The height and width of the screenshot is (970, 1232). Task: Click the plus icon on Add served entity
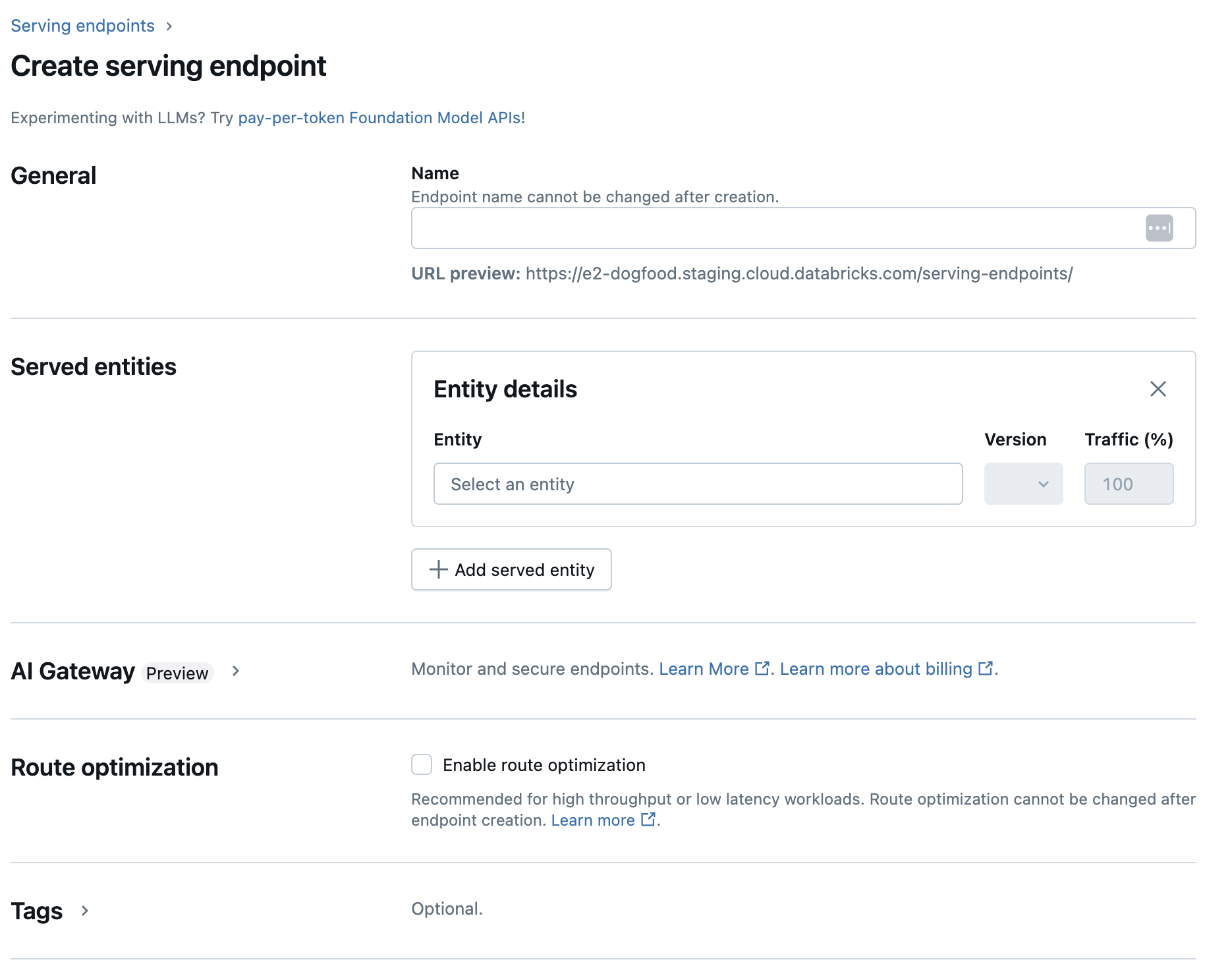coord(437,569)
